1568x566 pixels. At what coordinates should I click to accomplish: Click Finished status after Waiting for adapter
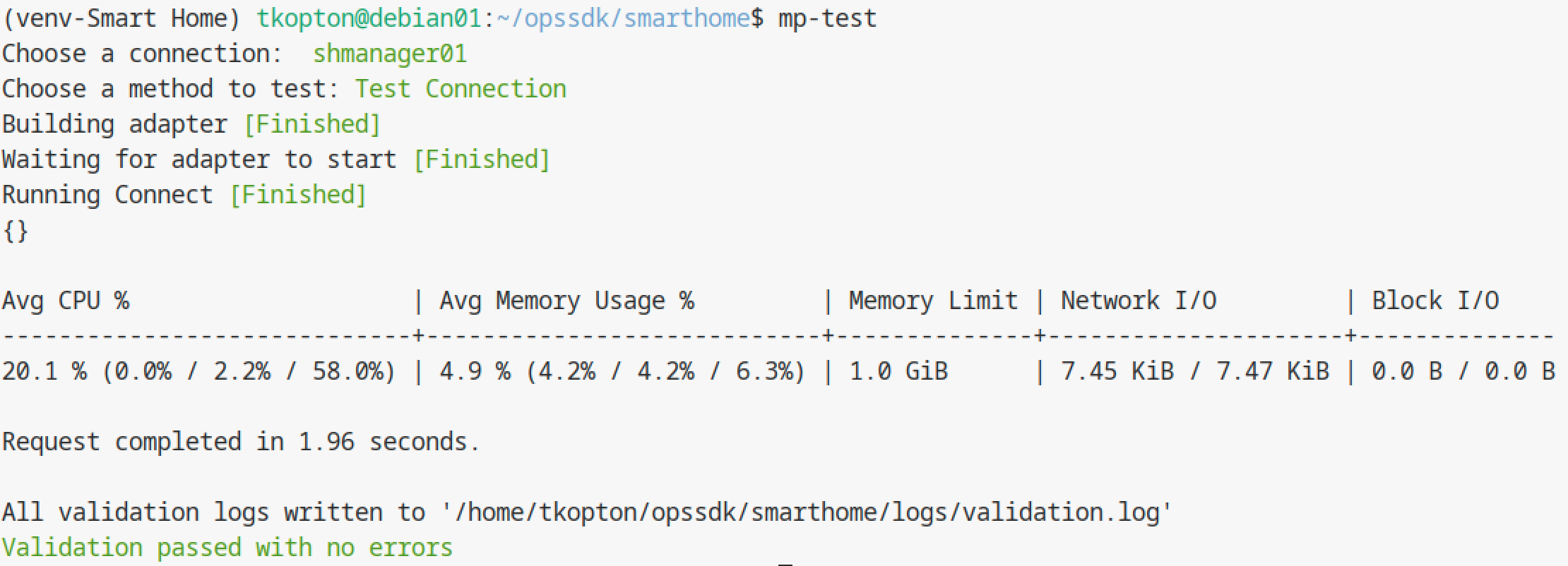pos(482,159)
